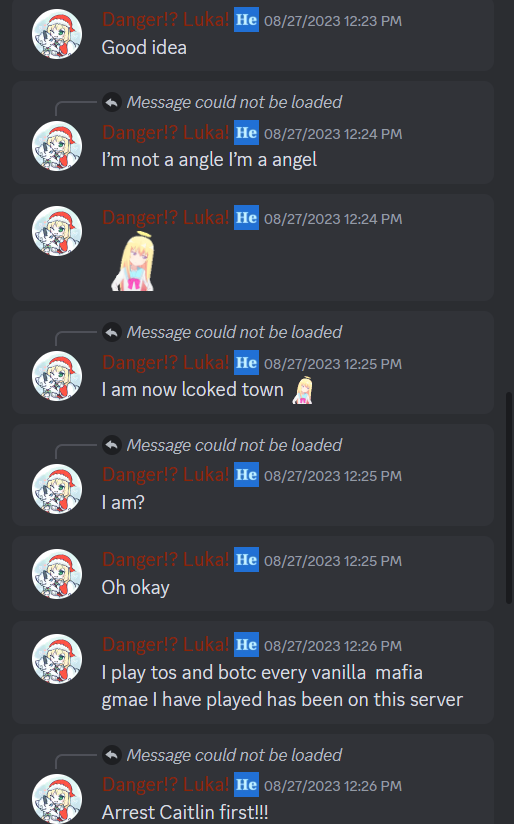514x824 pixels.
Task: Click small angel emoji after 'lcoked town'
Action: click(302, 390)
